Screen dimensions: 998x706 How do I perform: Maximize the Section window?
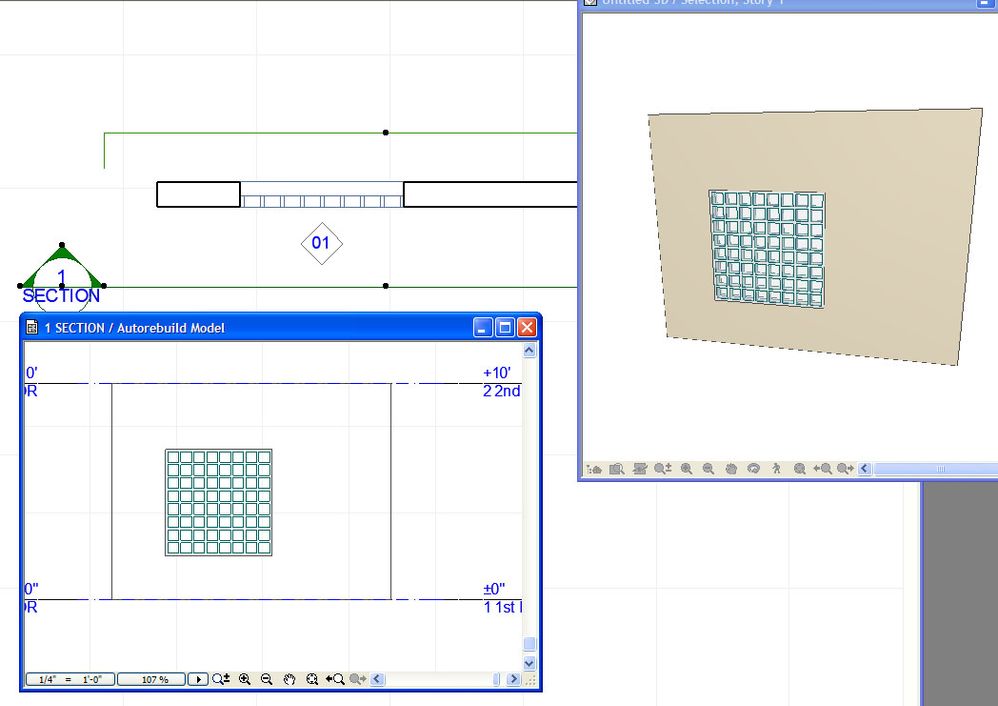[505, 328]
